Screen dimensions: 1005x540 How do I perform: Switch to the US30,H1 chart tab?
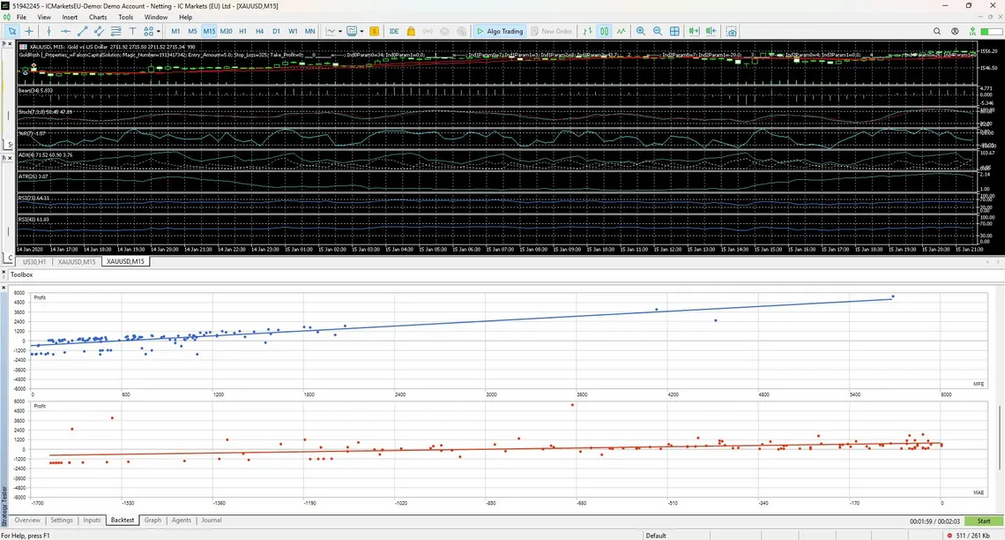coord(34,261)
